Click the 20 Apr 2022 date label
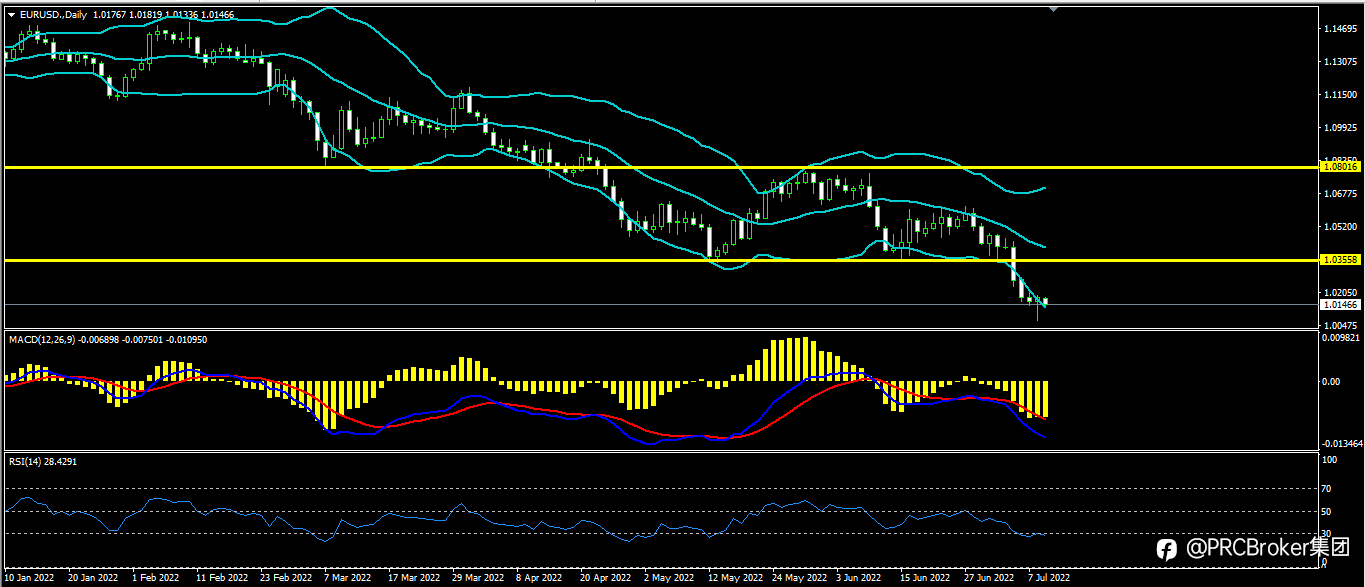The height and width of the screenshot is (587, 1365). [x=605, y=578]
